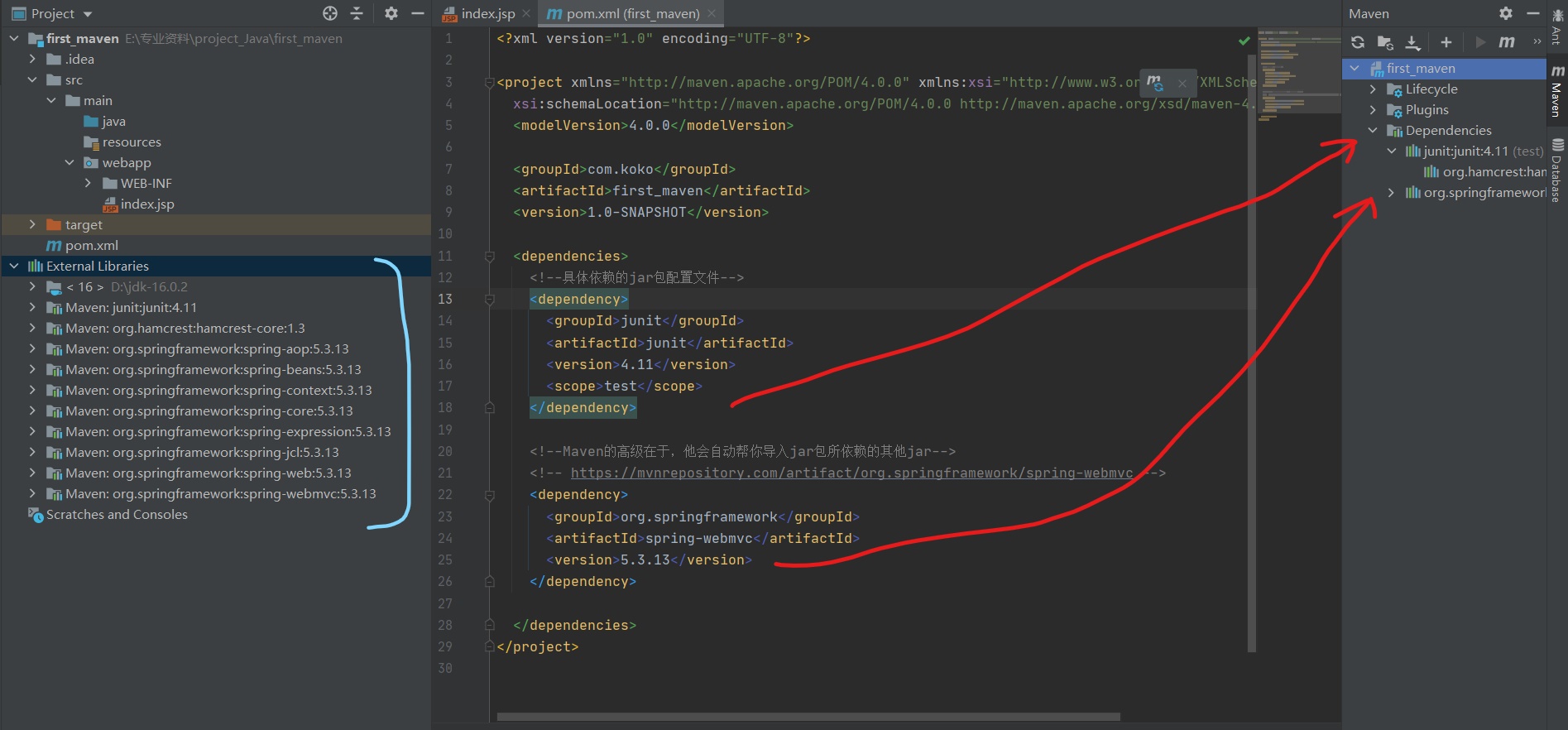Screen dimensions: 1568x730
Task: Hide the Maven tool window
Action: [1532, 13]
